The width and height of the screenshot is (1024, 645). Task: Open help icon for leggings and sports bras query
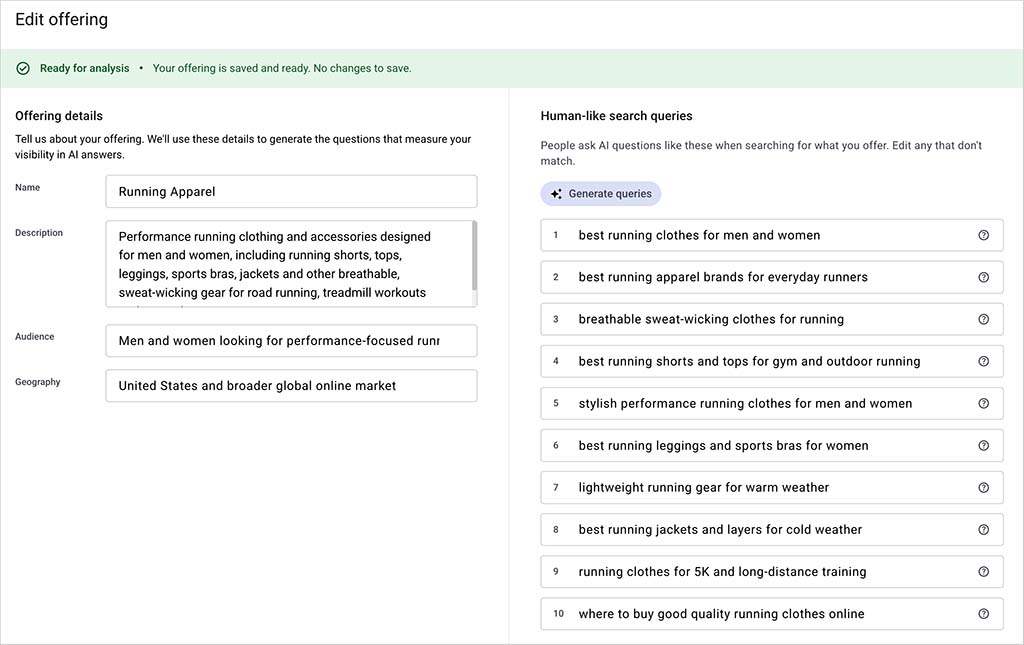pyautogui.click(x=984, y=446)
